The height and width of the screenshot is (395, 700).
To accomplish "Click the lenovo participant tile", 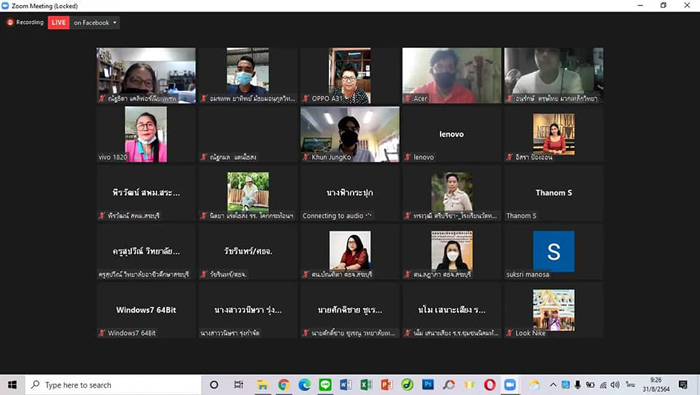I will coord(452,134).
